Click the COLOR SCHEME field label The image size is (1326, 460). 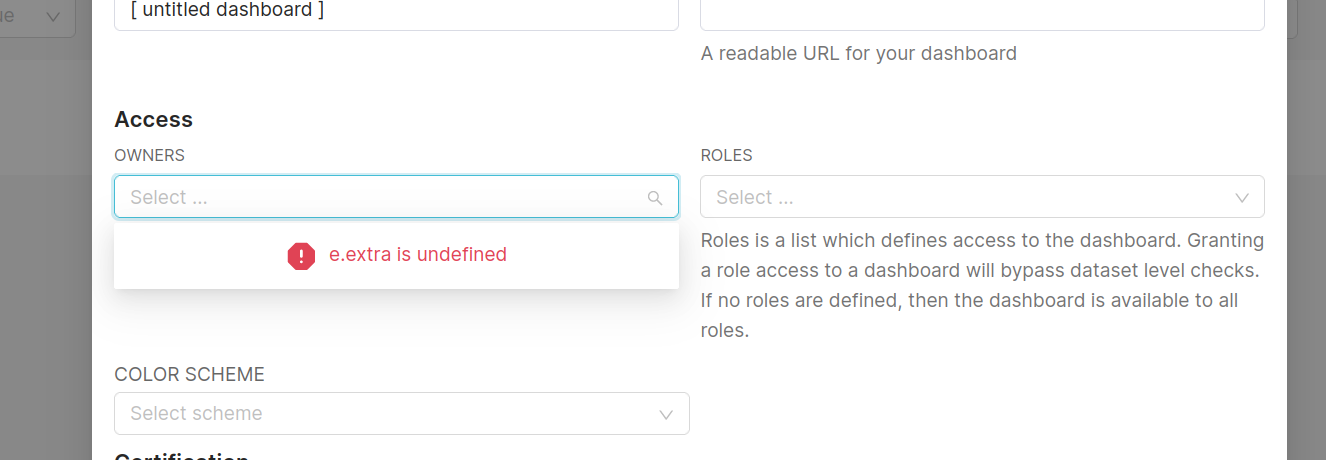click(x=189, y=375)
